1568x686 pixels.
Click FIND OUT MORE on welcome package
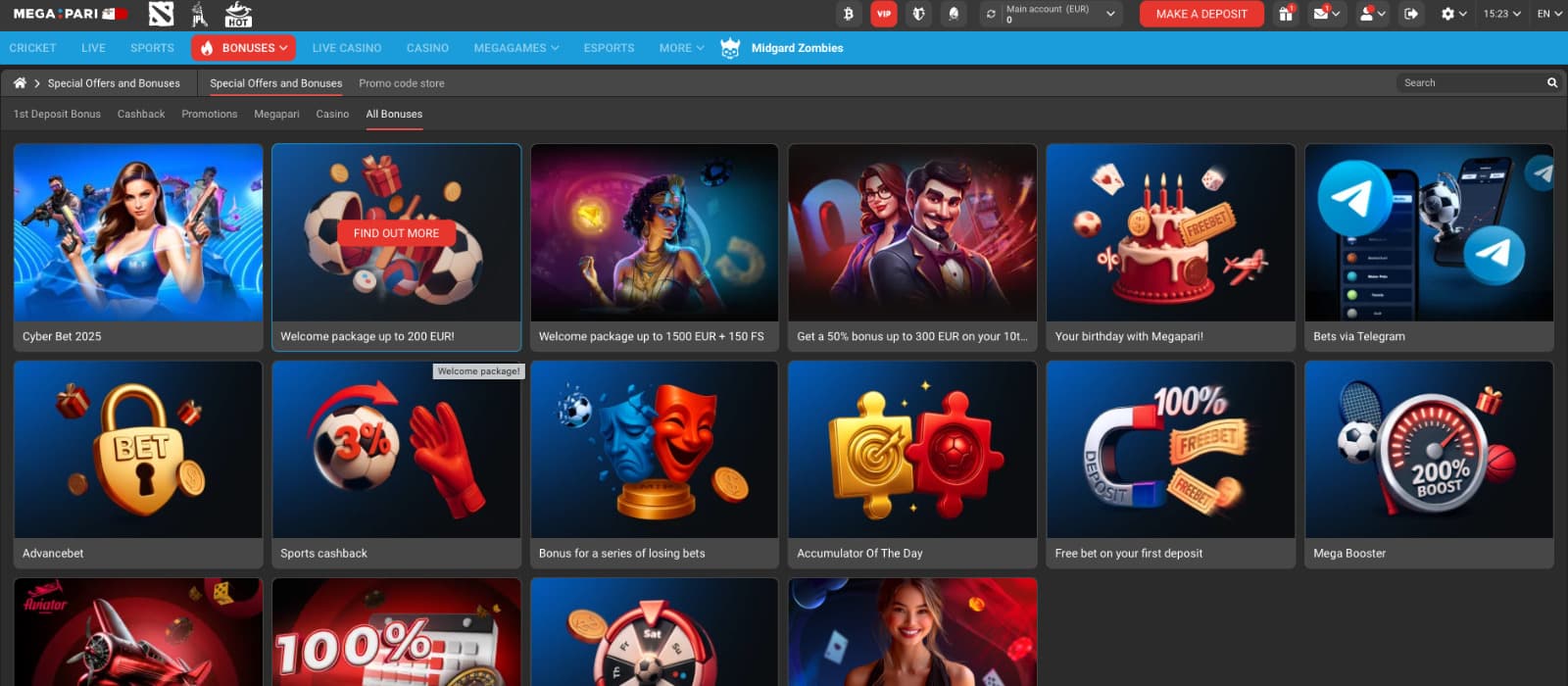[x=396, y=233]
